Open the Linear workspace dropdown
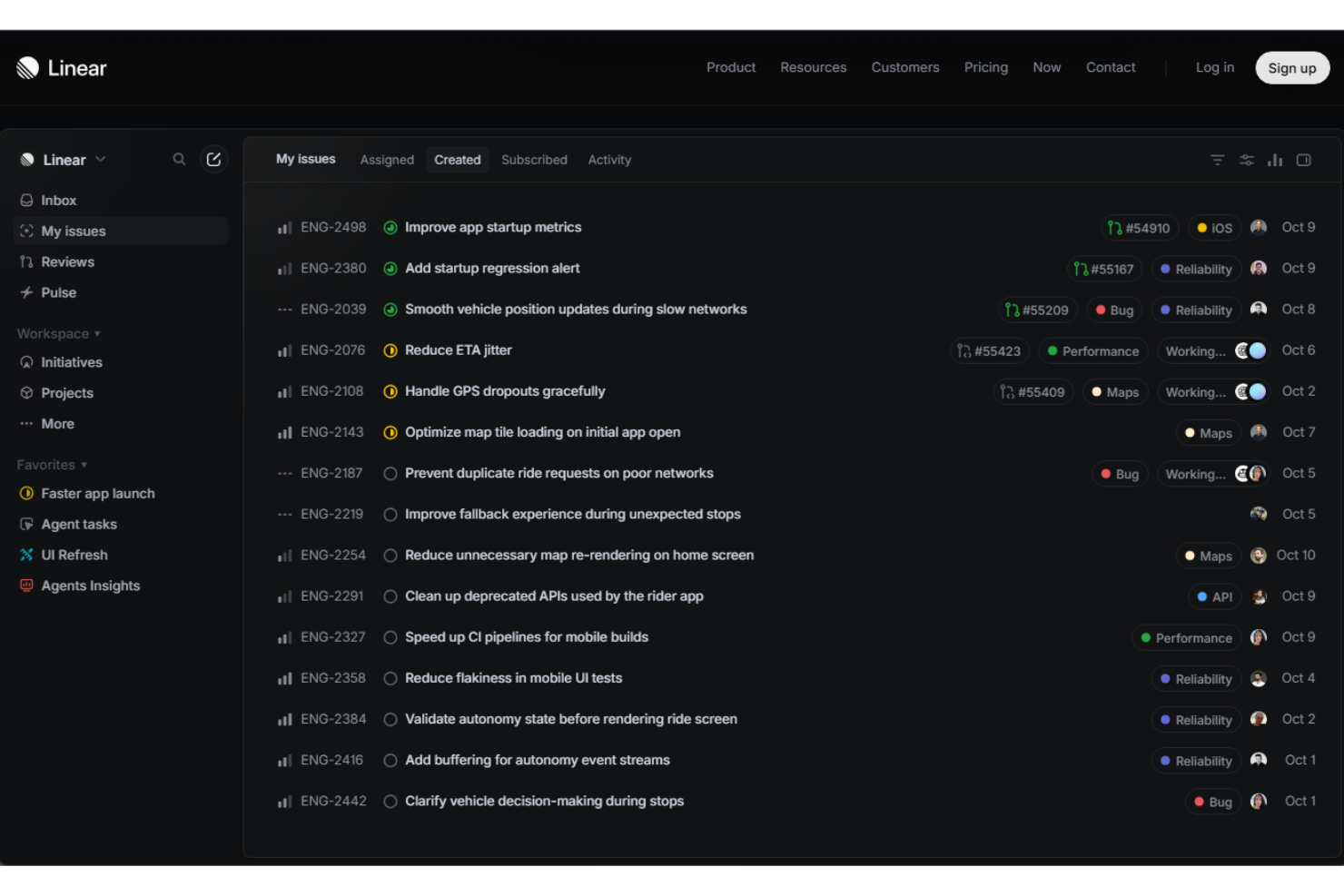The height and width of the screenshot is (896, 1344). (64, 160)
